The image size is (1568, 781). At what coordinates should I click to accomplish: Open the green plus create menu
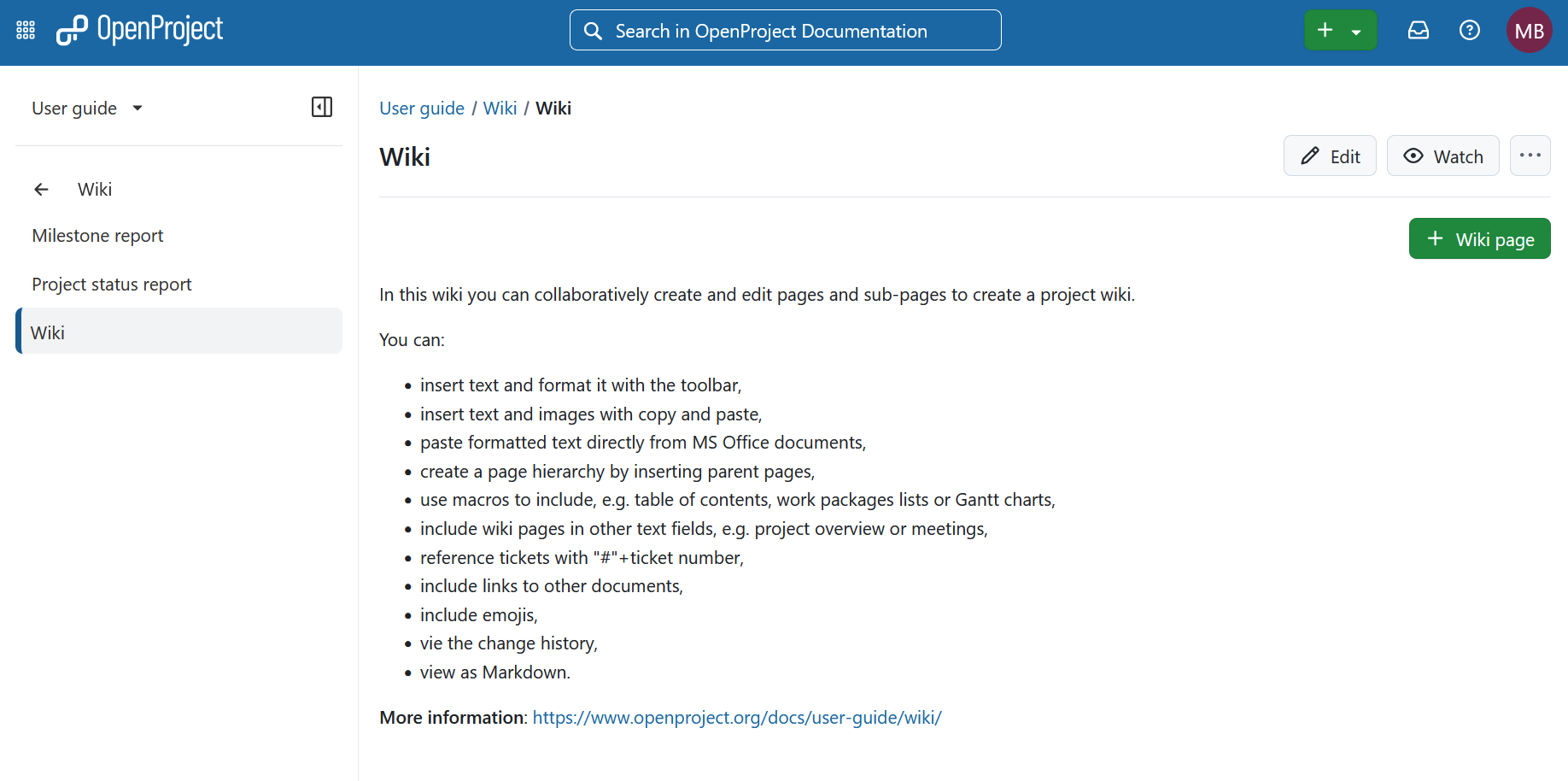(1340, 31)
